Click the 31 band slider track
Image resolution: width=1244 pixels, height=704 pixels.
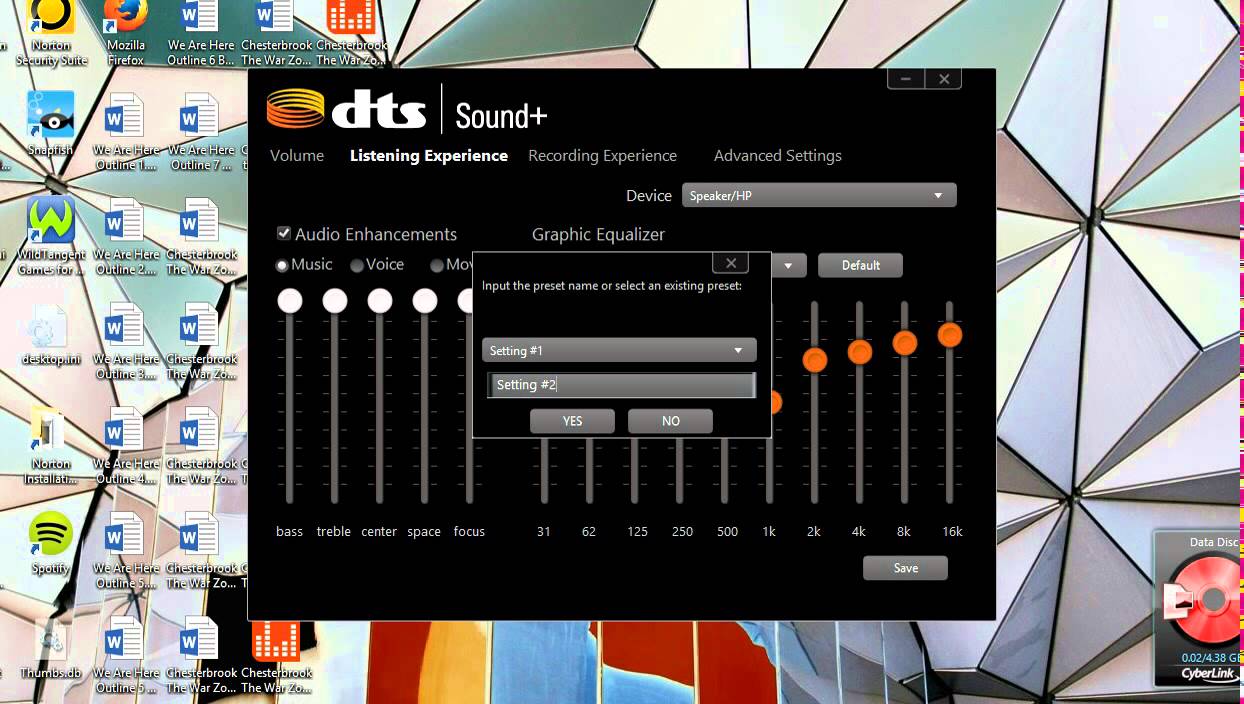(545, 471)
